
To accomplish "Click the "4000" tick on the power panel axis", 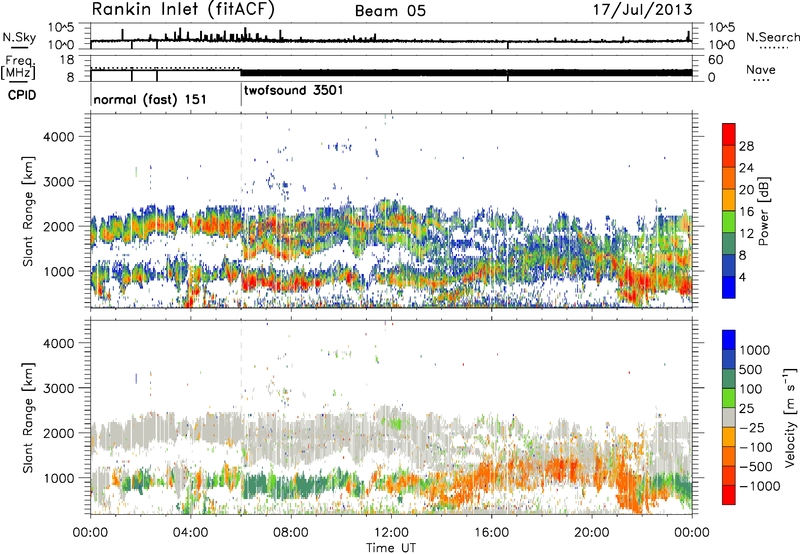I will (x=58, y=137).
